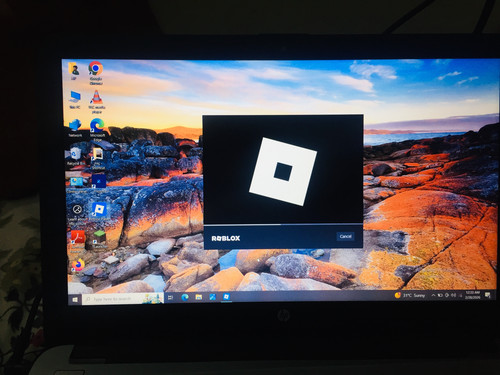Select the Recycle Bin icon
The image size is (500, 375).
75,156
